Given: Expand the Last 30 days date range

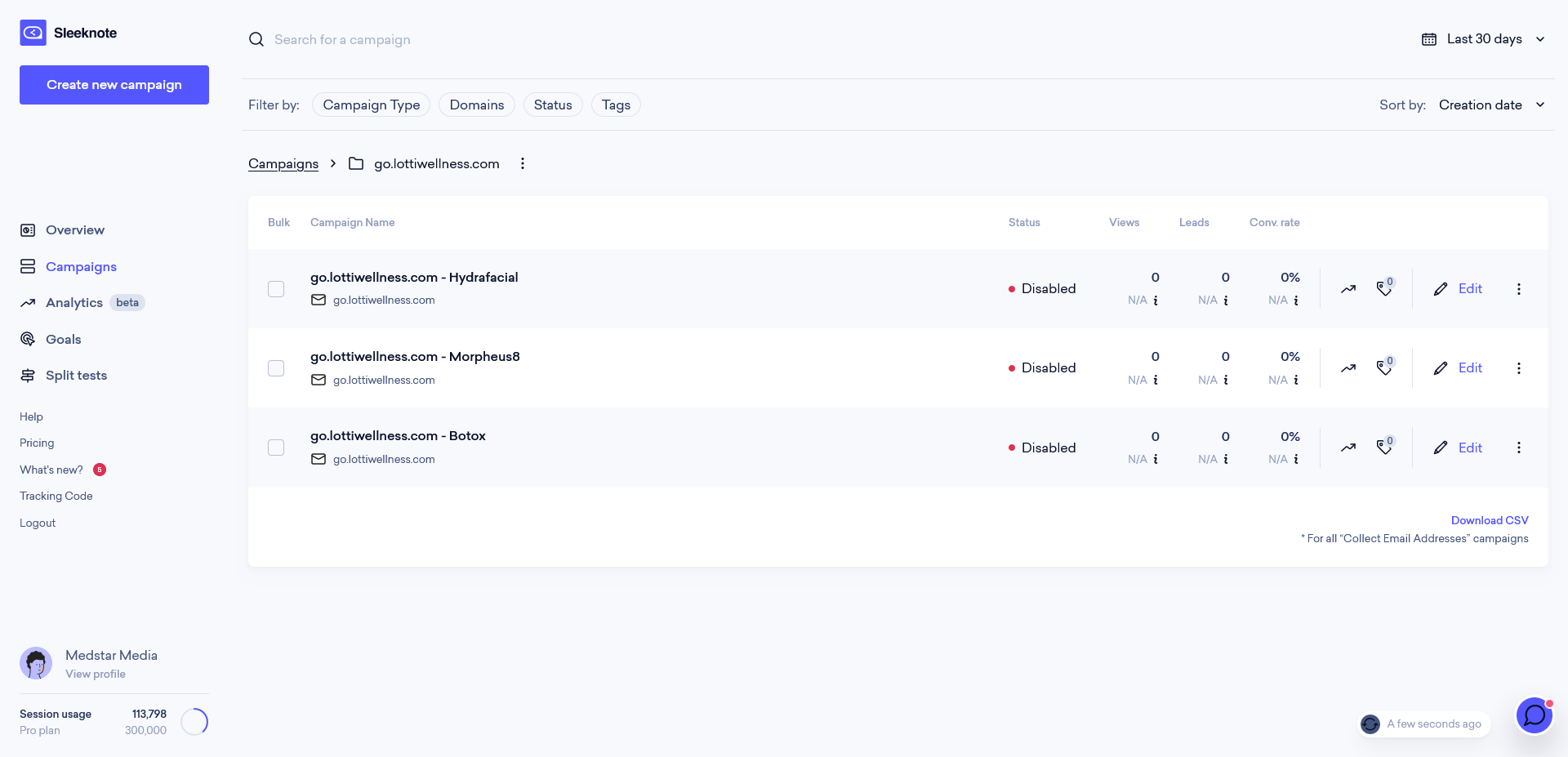Looking at the screenshot, I should (1483, 39).
